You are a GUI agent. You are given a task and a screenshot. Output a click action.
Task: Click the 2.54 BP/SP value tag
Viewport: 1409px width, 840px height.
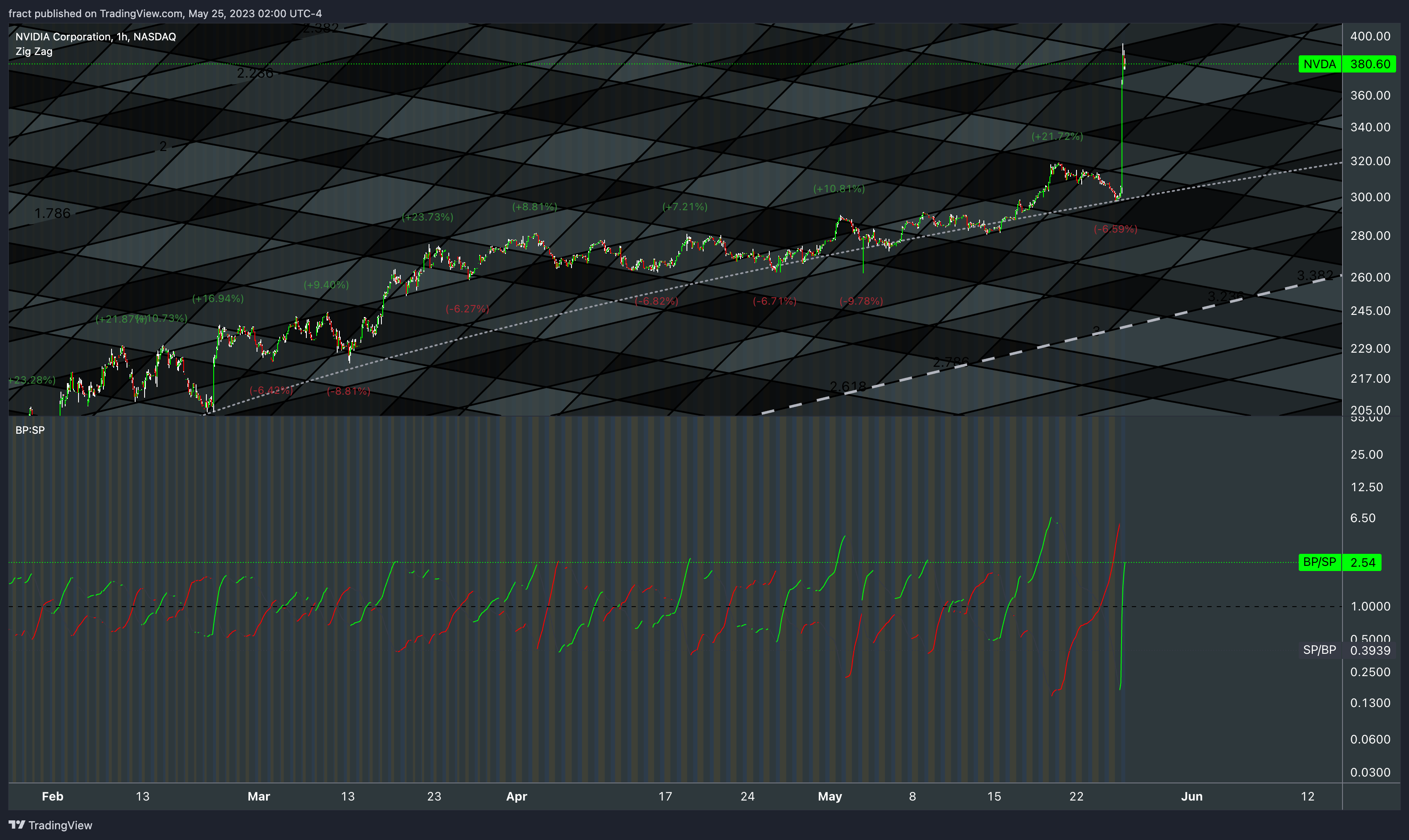1362,562
